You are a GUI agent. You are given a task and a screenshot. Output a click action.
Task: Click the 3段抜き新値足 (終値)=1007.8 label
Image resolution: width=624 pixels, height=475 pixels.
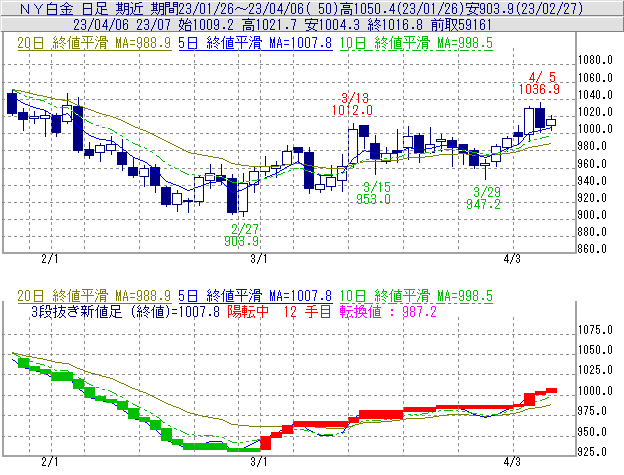tap(125, 311)
